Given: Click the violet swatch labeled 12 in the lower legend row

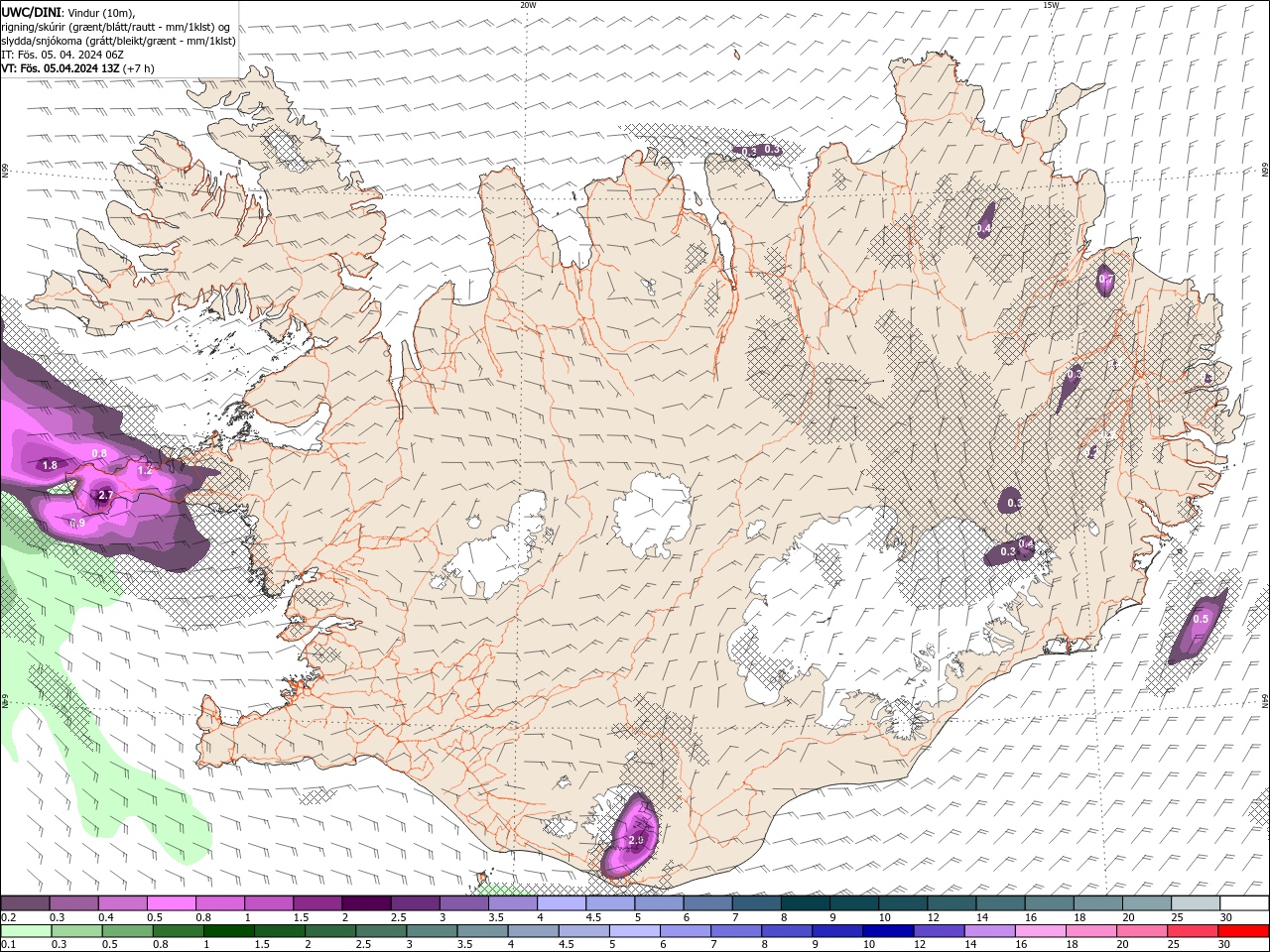Looking at the screenshot, I should click(938, 931).
